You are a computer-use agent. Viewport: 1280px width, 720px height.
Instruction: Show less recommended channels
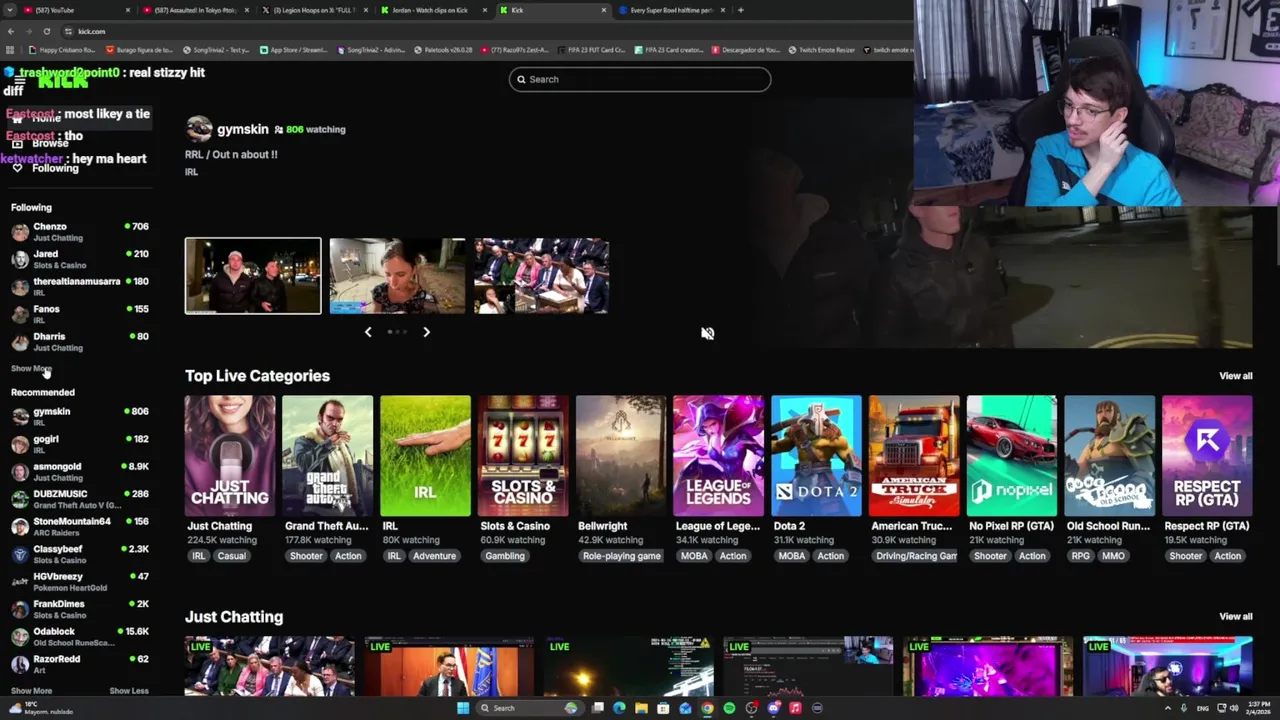[x=128, y=691]
